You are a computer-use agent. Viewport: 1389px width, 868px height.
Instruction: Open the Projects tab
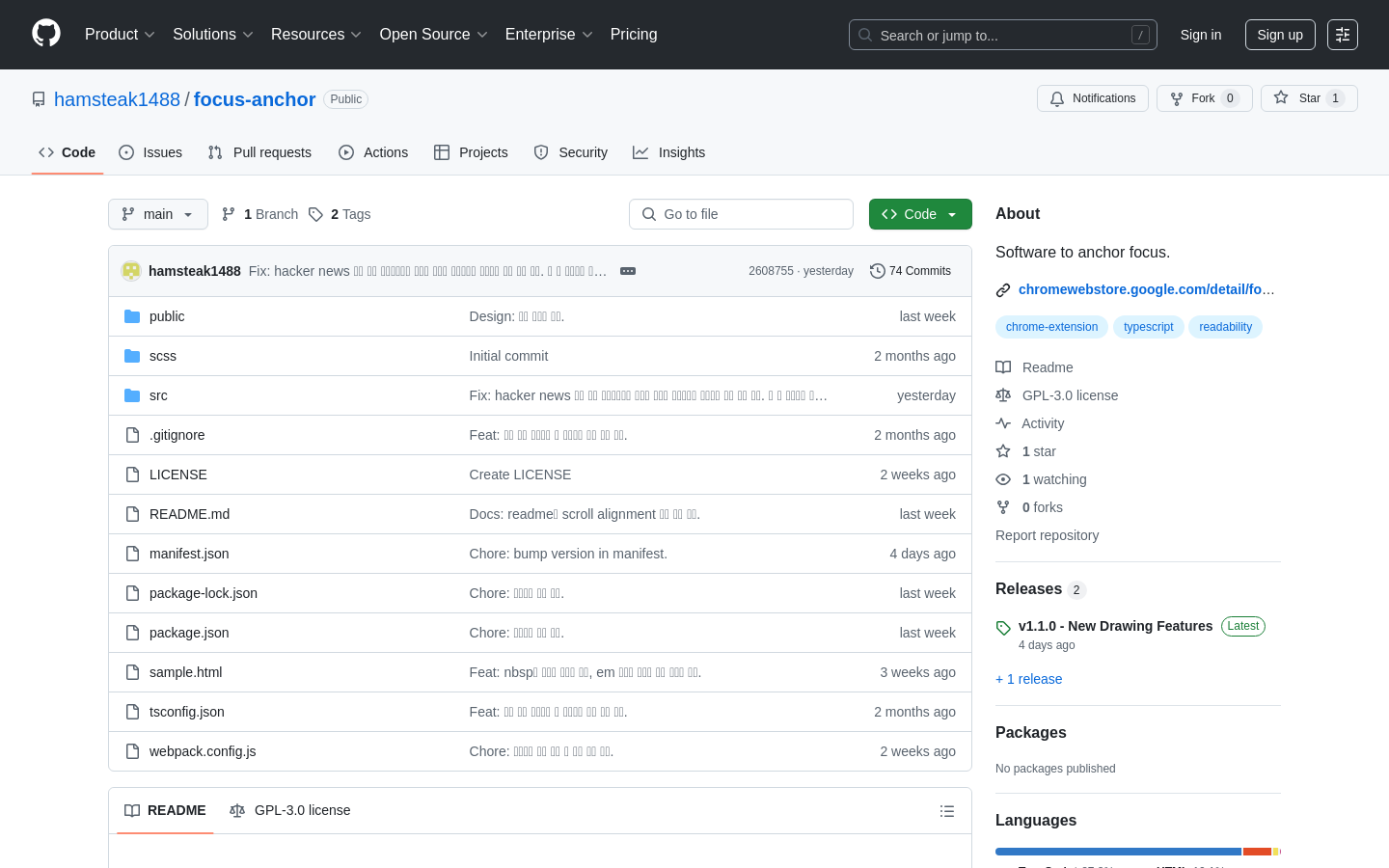(471, 152)
